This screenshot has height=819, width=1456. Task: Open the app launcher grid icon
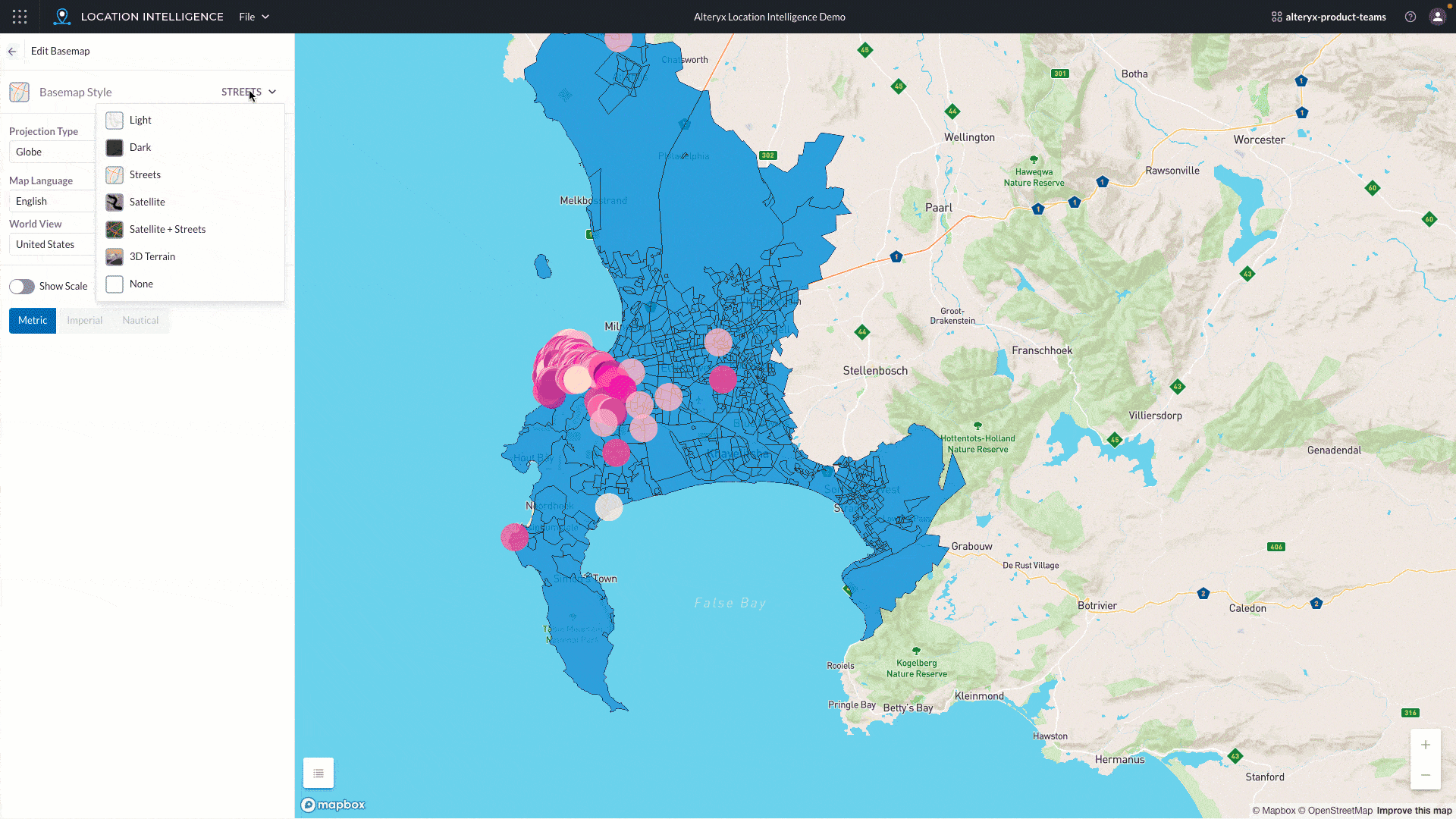point(20,17)
